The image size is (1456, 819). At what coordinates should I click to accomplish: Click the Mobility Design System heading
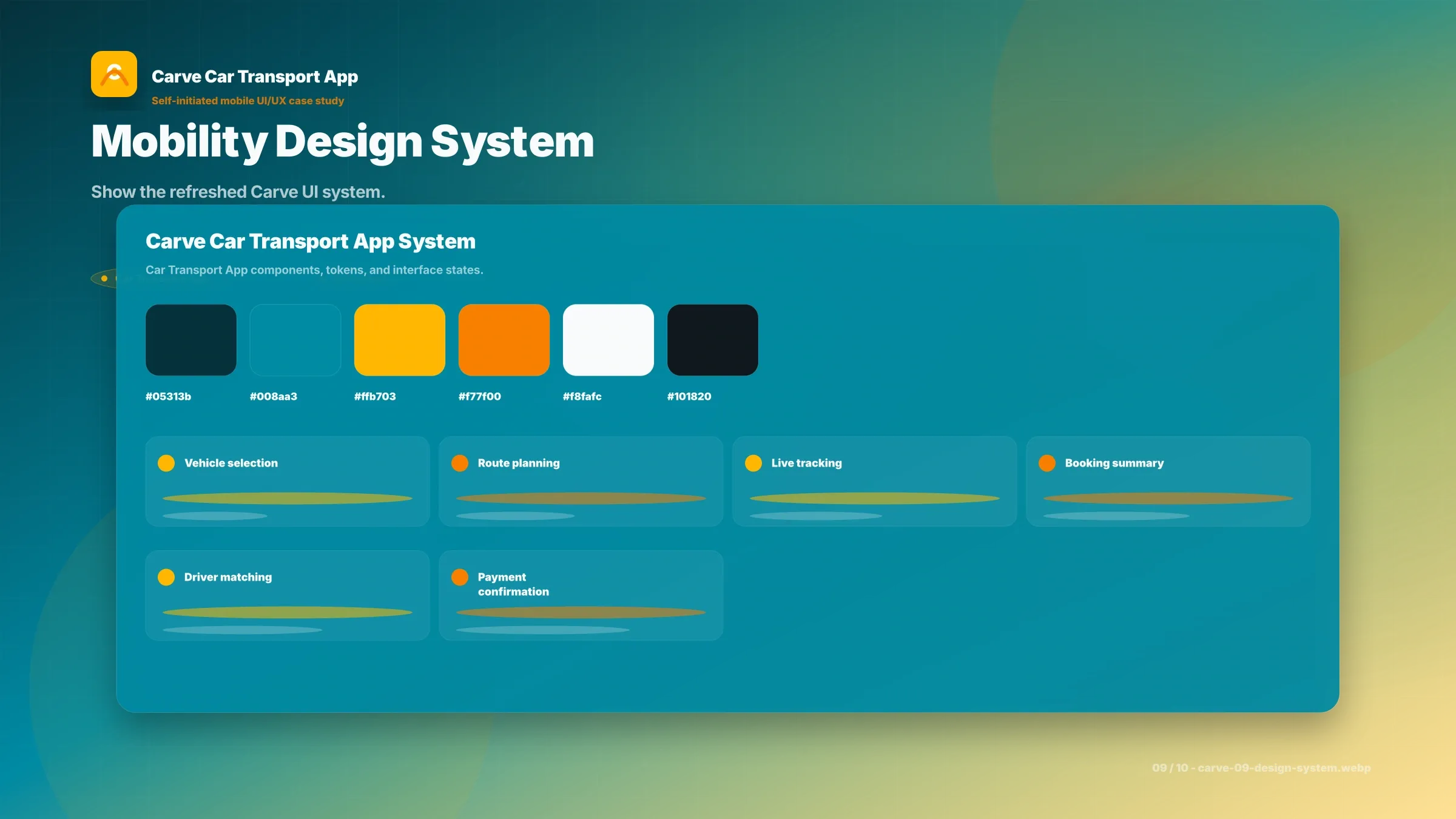343,142
